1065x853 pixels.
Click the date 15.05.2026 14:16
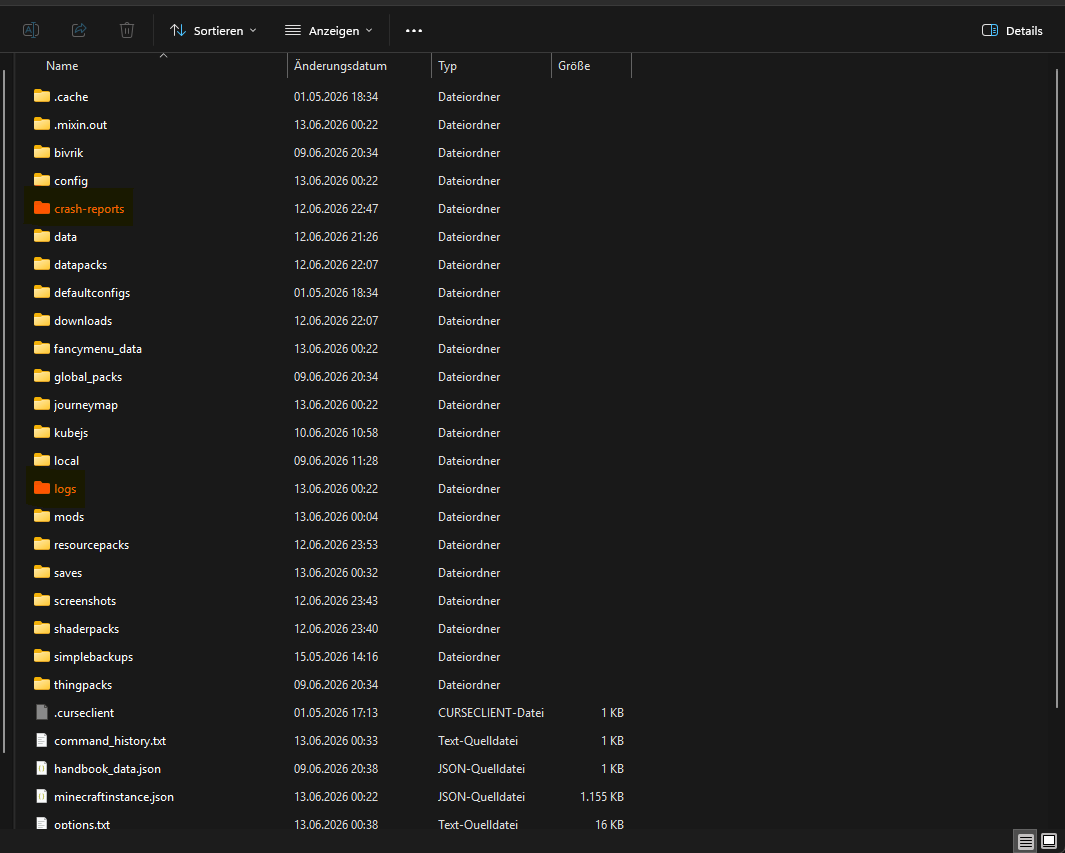coord(336,657)
